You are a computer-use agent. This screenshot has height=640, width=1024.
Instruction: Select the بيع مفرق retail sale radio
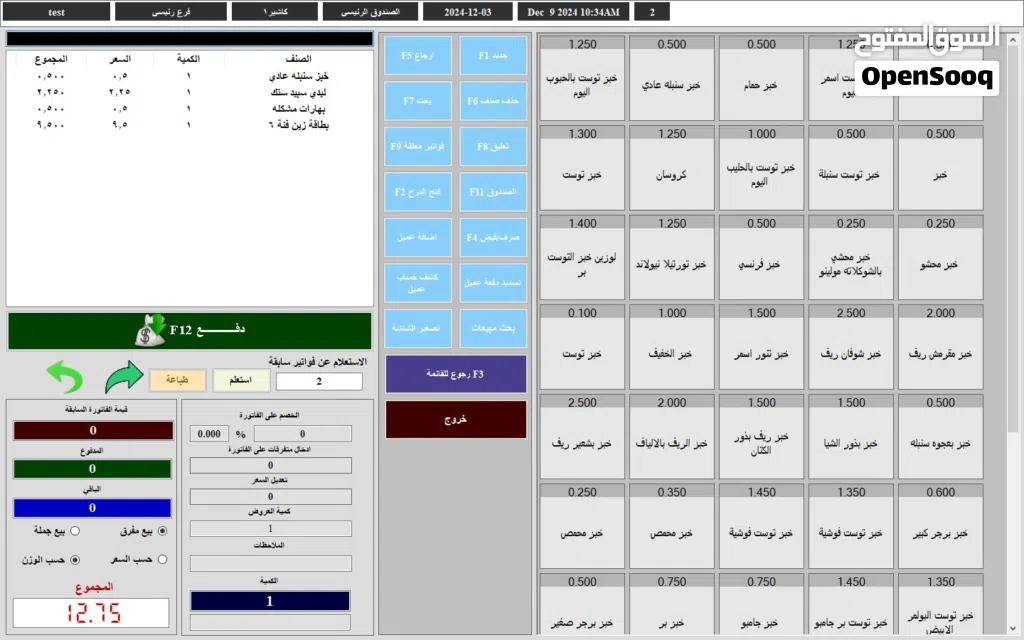point(163,531)
